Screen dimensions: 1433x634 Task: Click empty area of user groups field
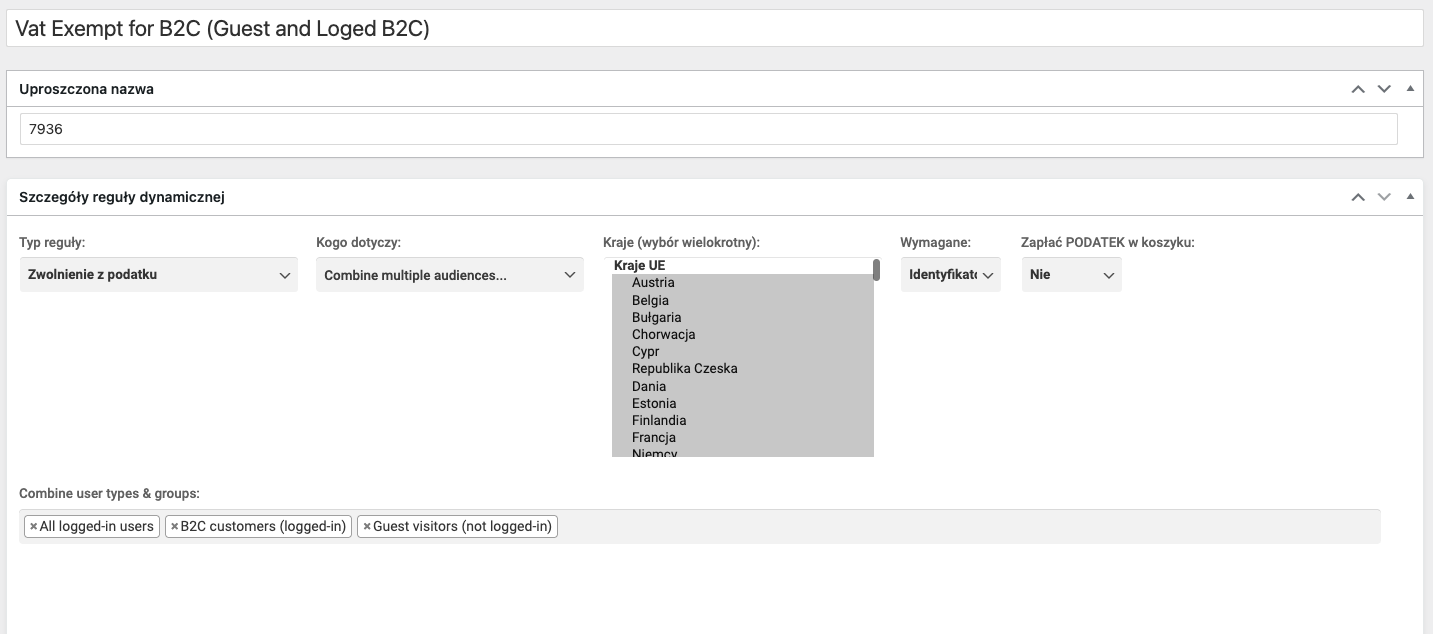coord(960,527)
